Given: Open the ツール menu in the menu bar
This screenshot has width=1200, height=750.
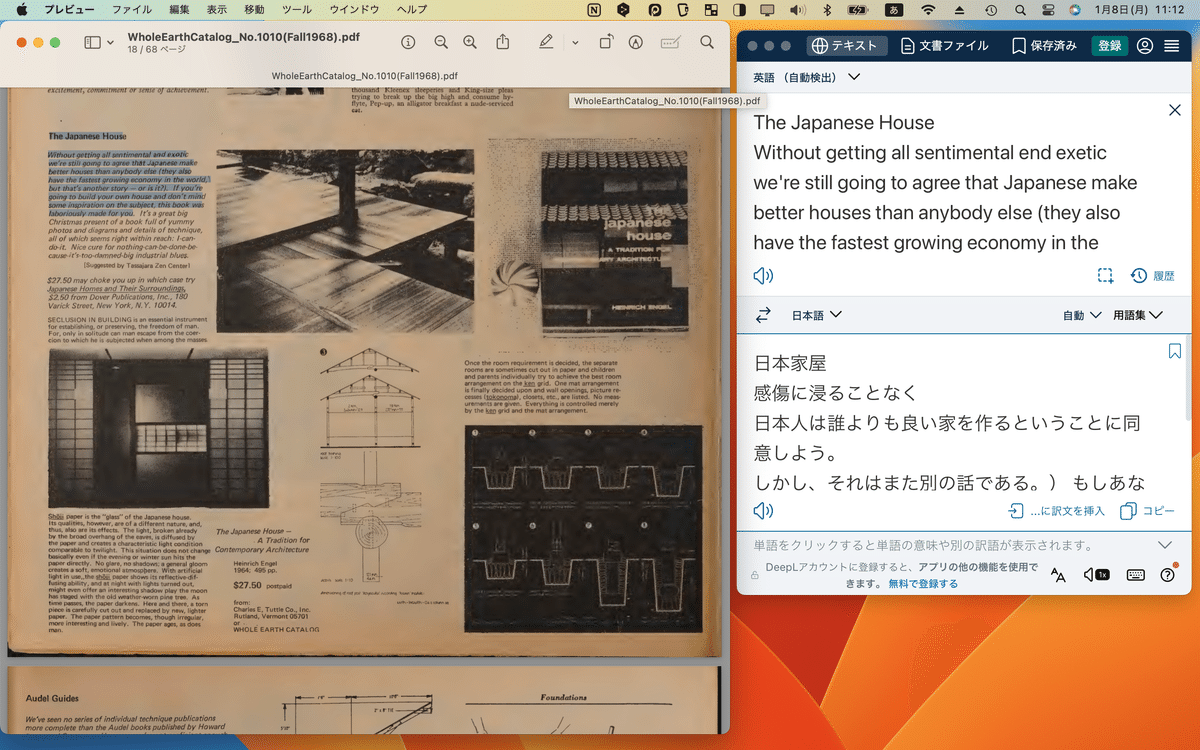Looking at the screenshot, I should pos(297,10).
